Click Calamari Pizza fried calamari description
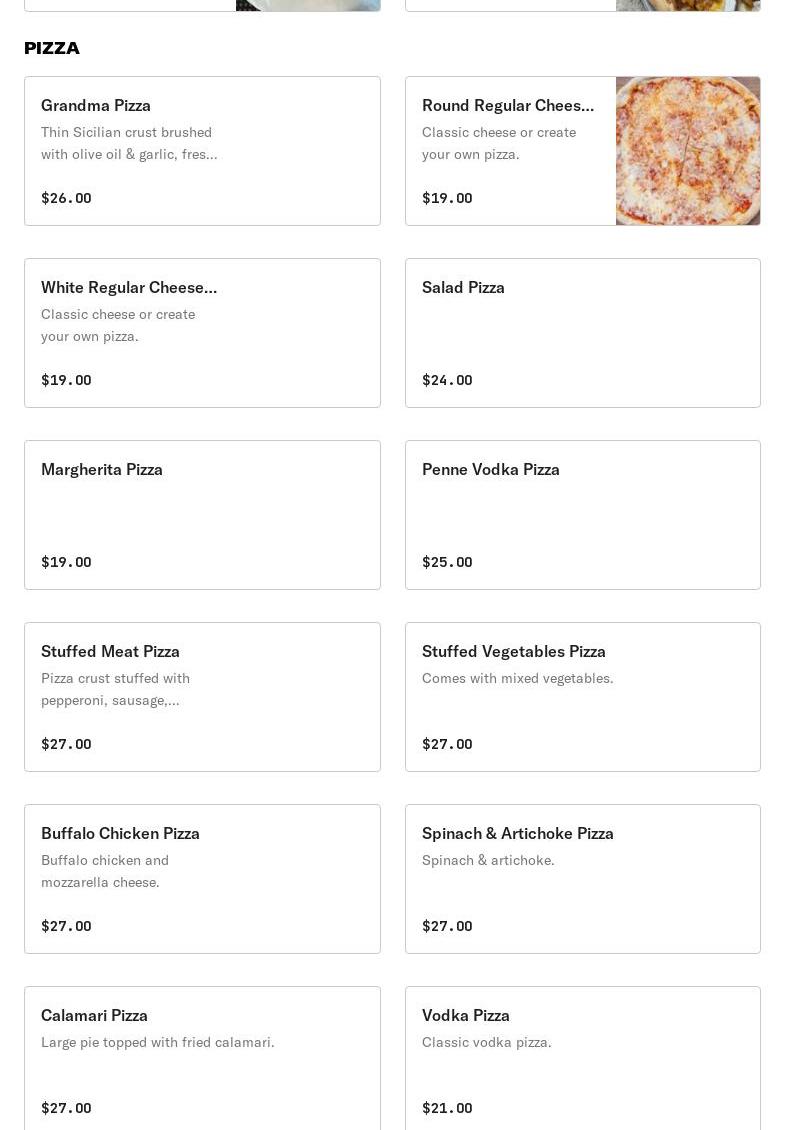 click(157, 1042)
